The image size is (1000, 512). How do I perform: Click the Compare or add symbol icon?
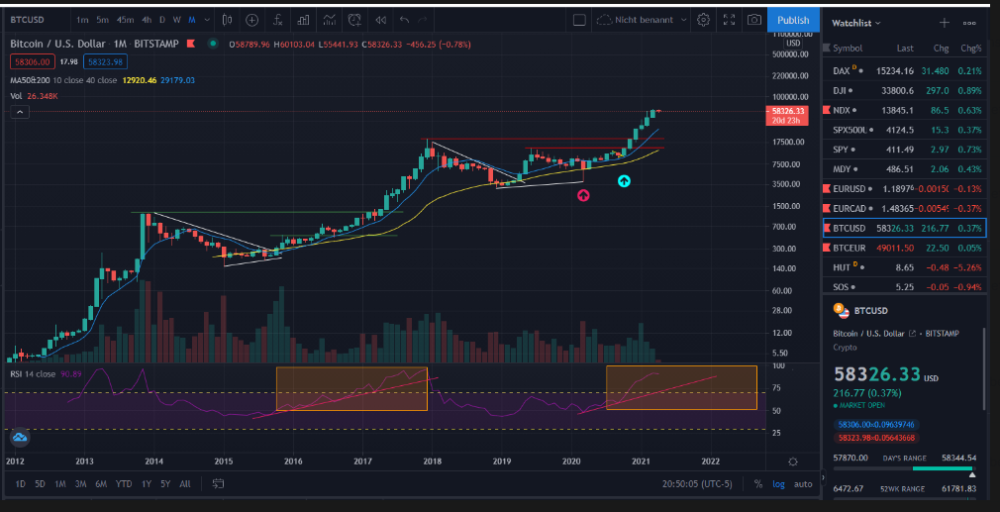pyautogui.click(x=252, y=20)
